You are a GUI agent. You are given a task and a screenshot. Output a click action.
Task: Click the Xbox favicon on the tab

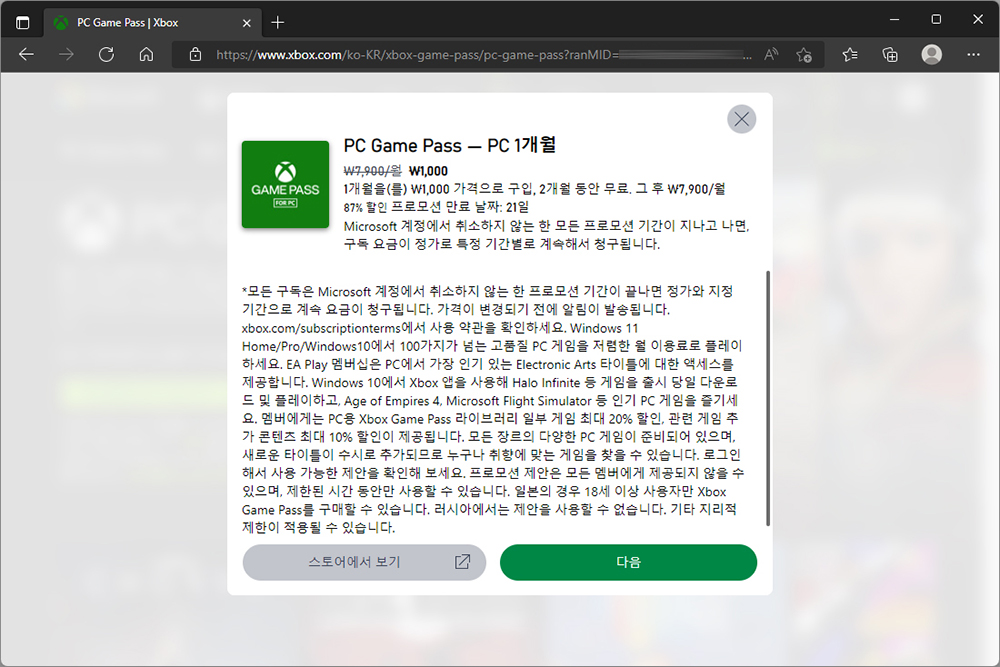coord(61,23)
